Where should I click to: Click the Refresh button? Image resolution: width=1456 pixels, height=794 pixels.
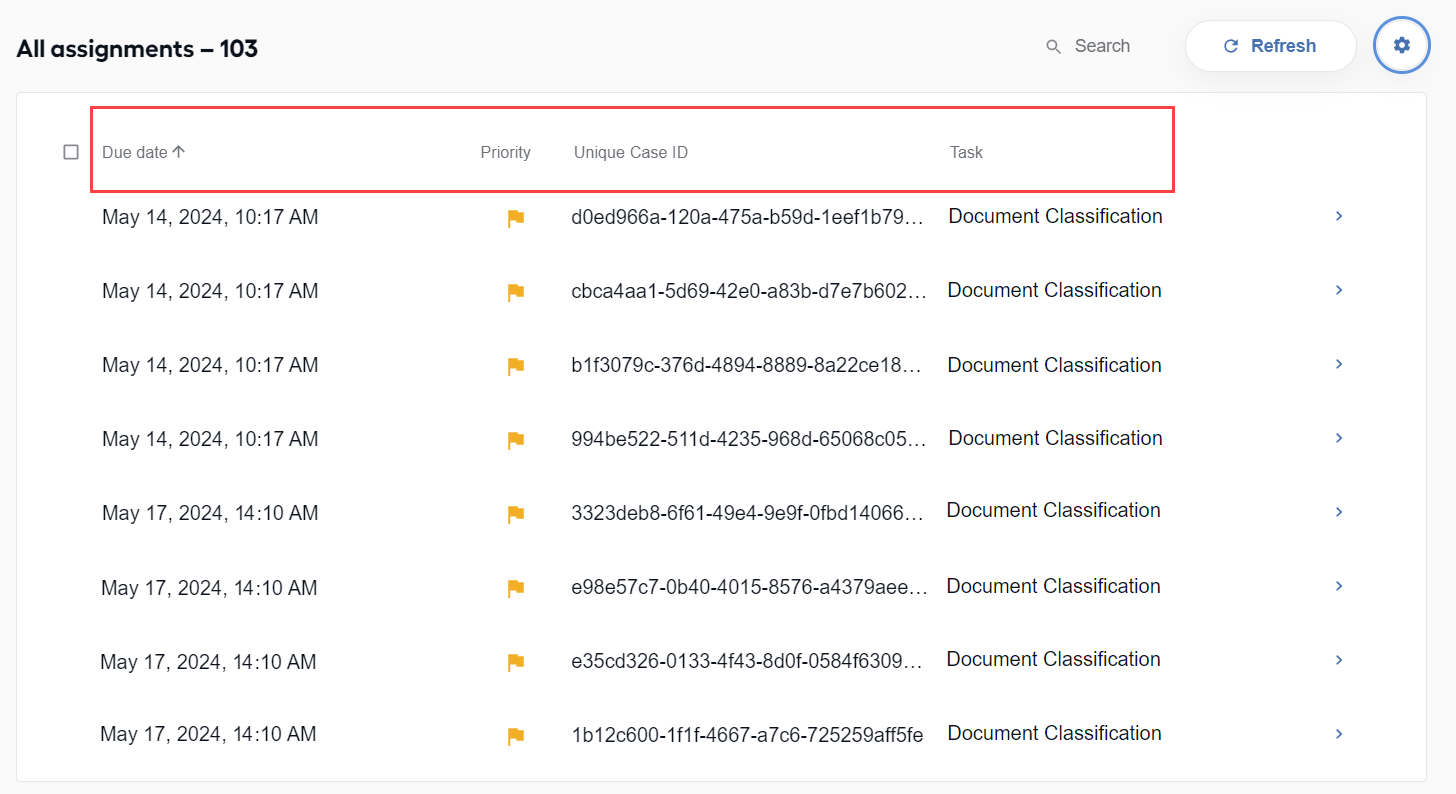tap(1270, 46)
